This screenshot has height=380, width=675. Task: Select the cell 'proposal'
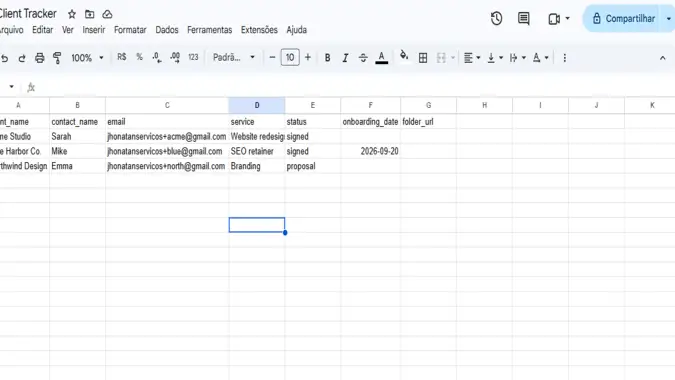point(313,166)
